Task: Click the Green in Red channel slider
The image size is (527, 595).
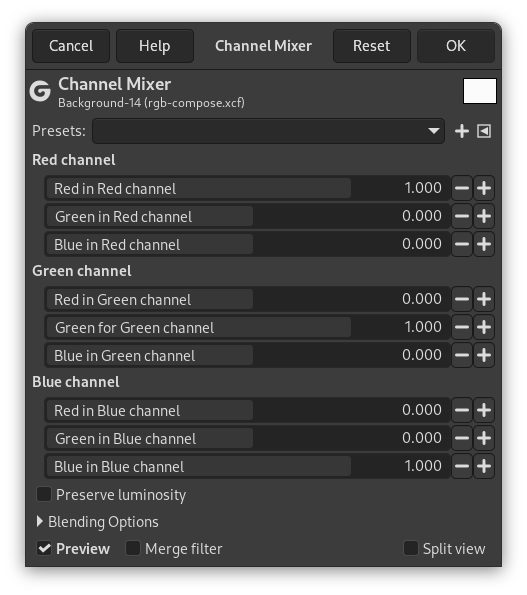Action: pos(247,216)
